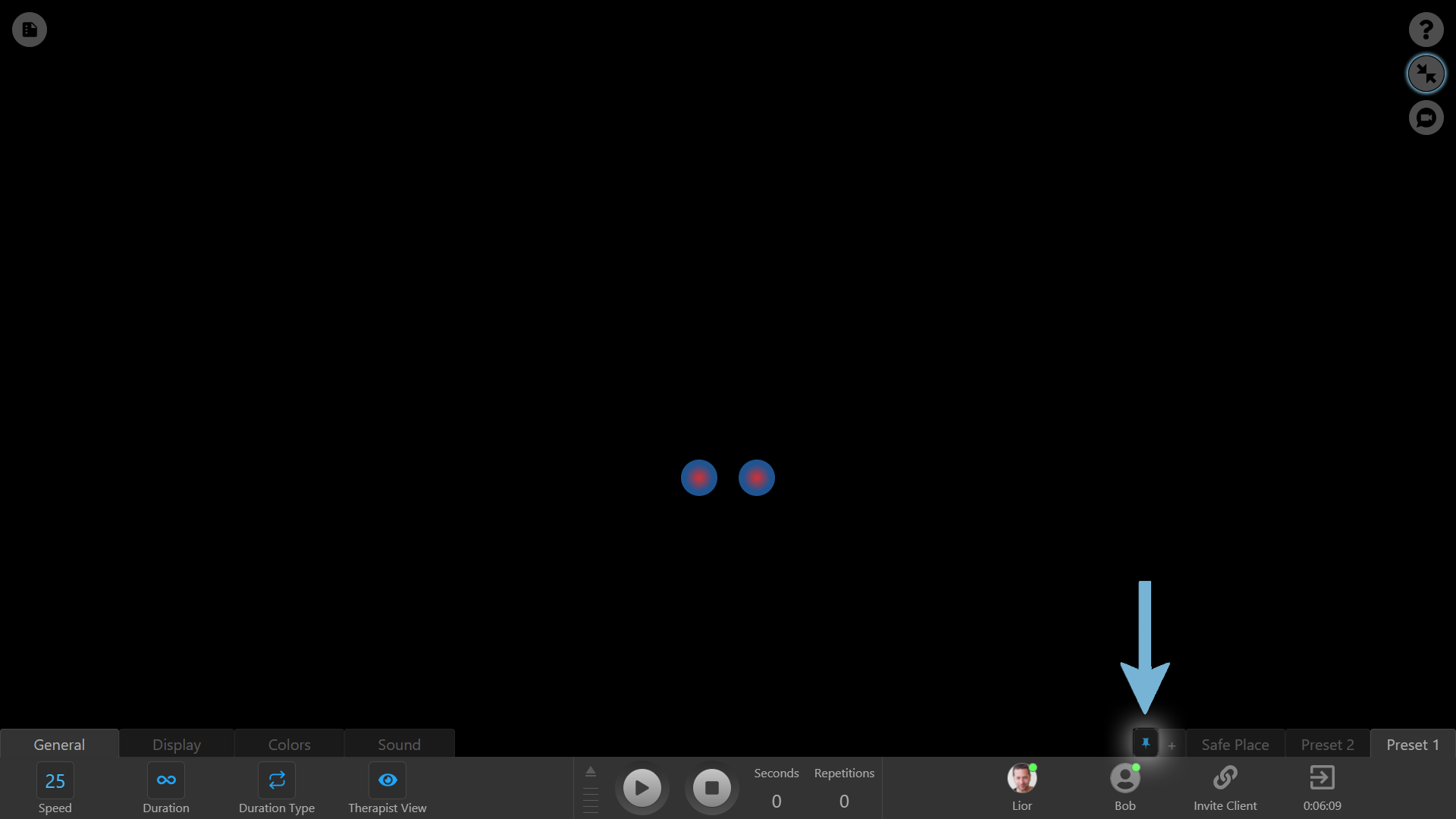Open Bob's client avatar menu

click(x=1125, y=779)
